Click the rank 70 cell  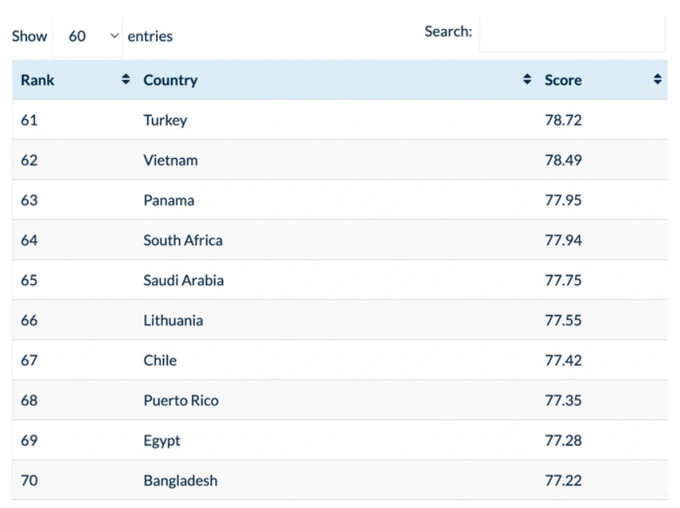[x=74, y=480]
